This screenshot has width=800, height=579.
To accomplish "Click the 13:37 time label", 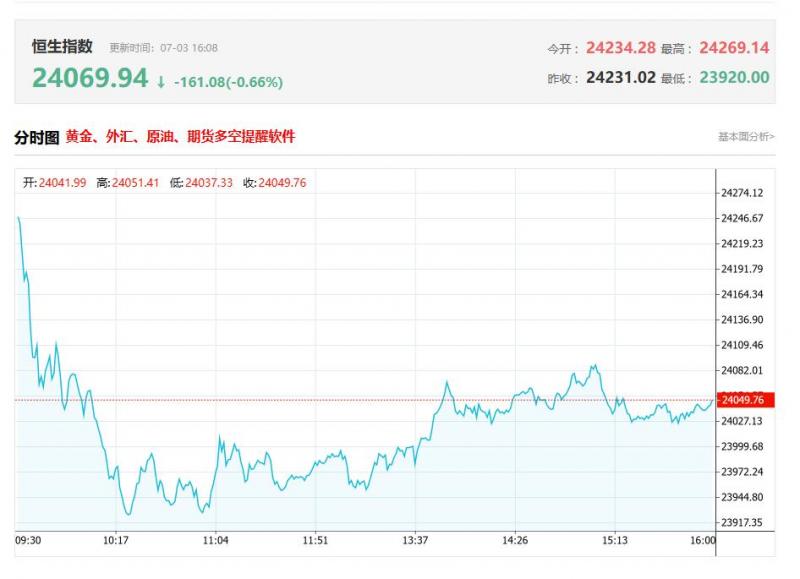I will [x=415, y=540].
